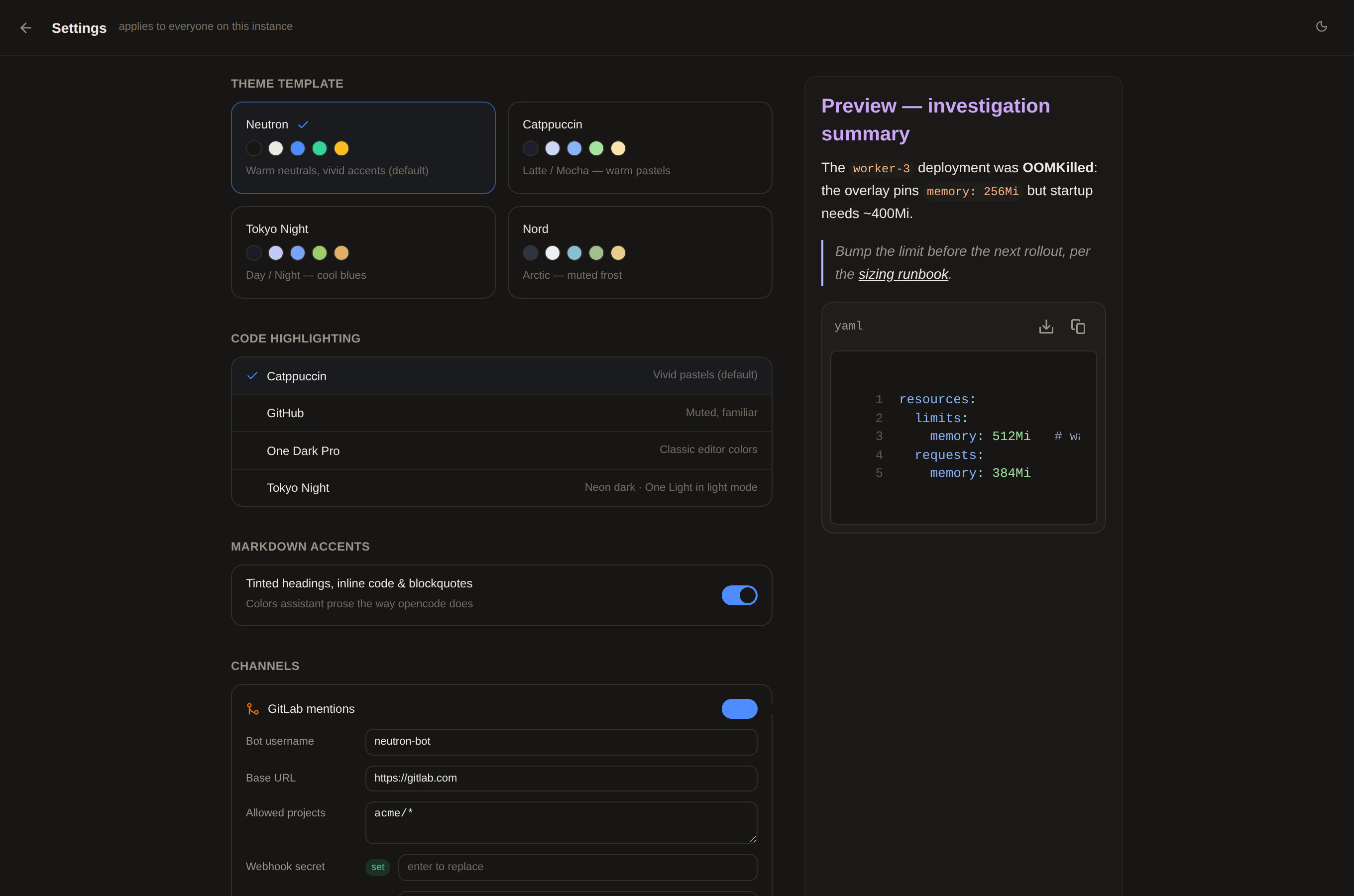Click 'Neon dark · One Light' description
This screenshot has height=896, width=1354.
tap(671, 487)
